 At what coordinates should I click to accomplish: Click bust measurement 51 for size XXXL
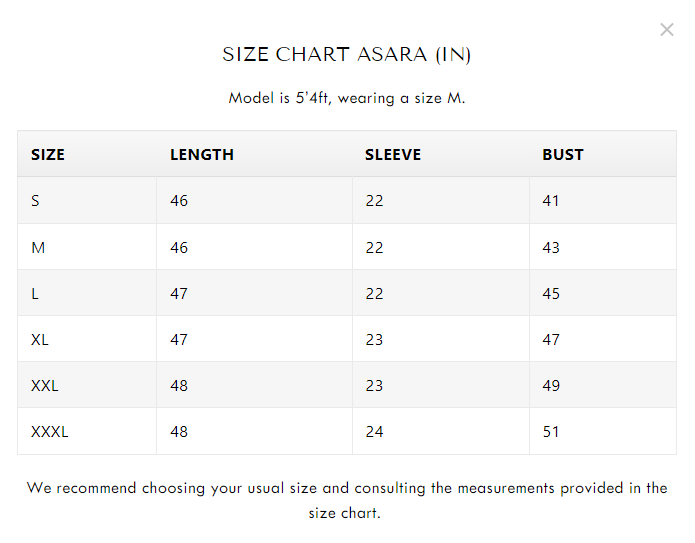coord(551,432)
